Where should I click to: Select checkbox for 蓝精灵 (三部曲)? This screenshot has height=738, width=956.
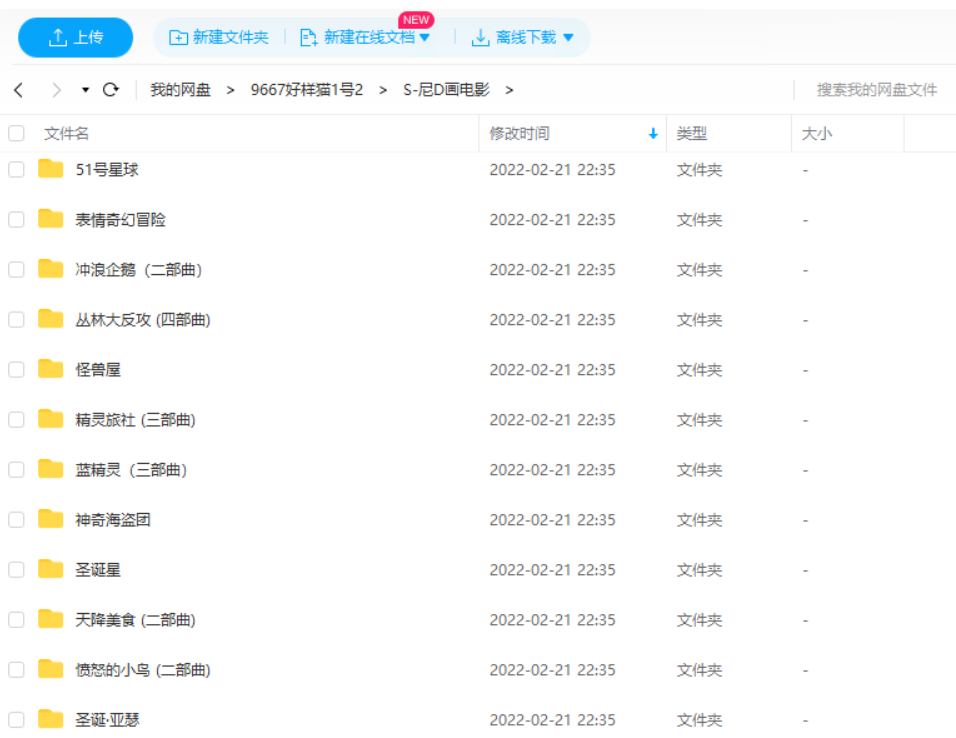point(16,470)
